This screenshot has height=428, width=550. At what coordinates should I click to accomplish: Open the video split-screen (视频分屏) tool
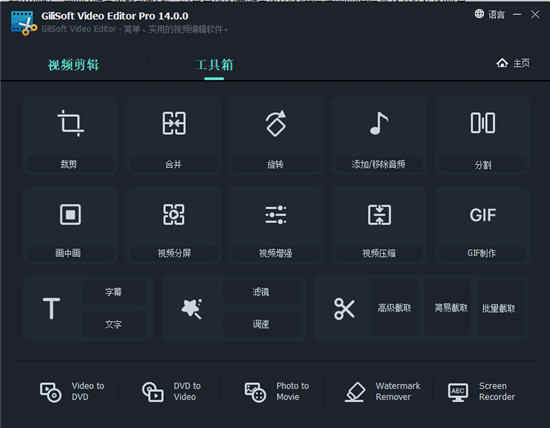pyautogui.click(x=174, y=214)
